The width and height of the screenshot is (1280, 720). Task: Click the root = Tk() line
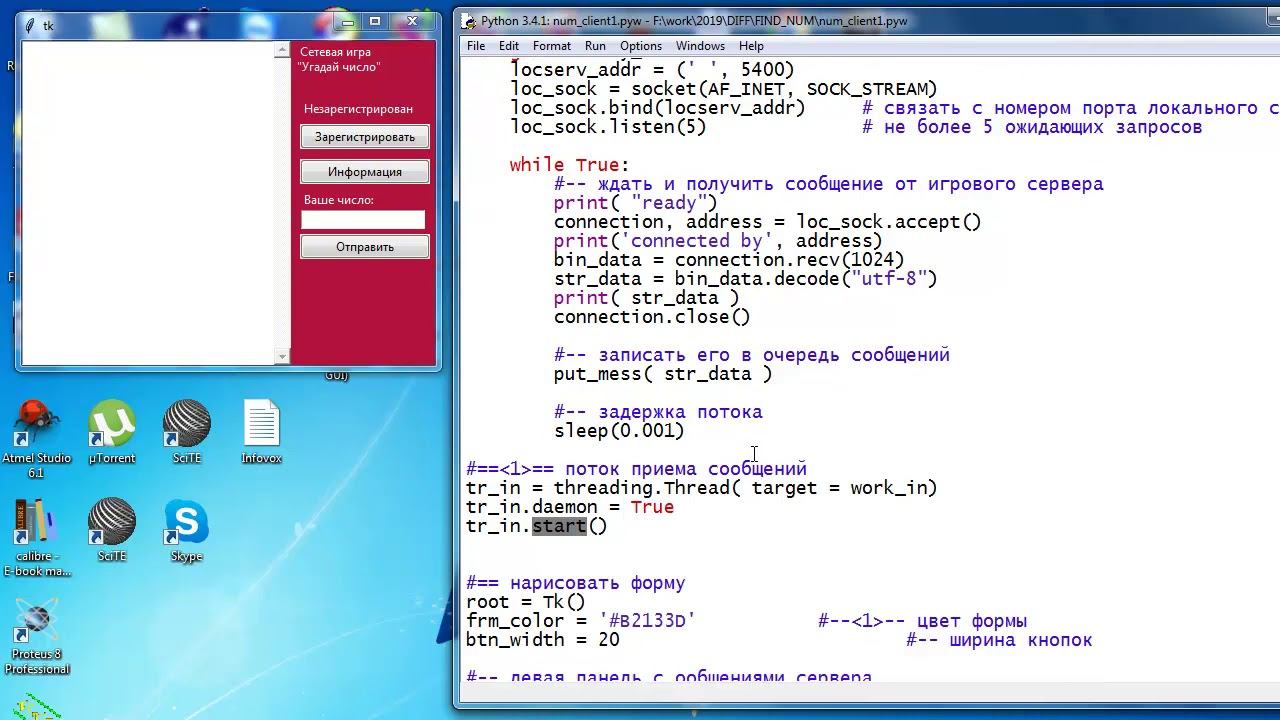[x=526, y=602]
